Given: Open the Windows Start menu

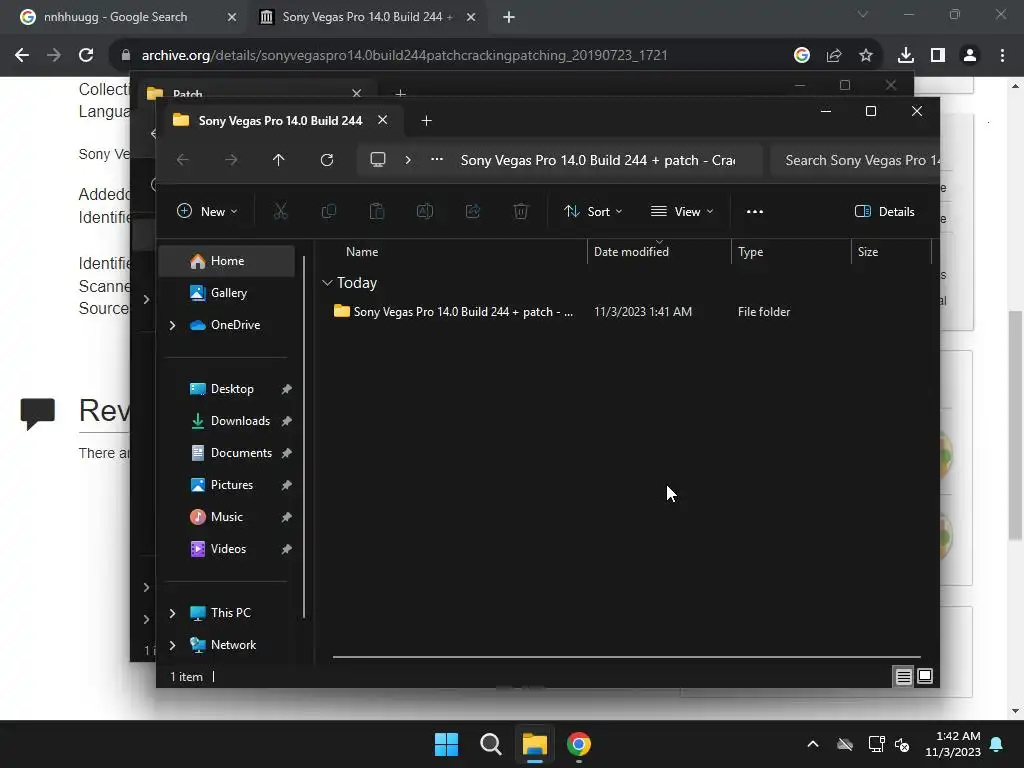Looking at the screenshot, I should coord(447,744).
